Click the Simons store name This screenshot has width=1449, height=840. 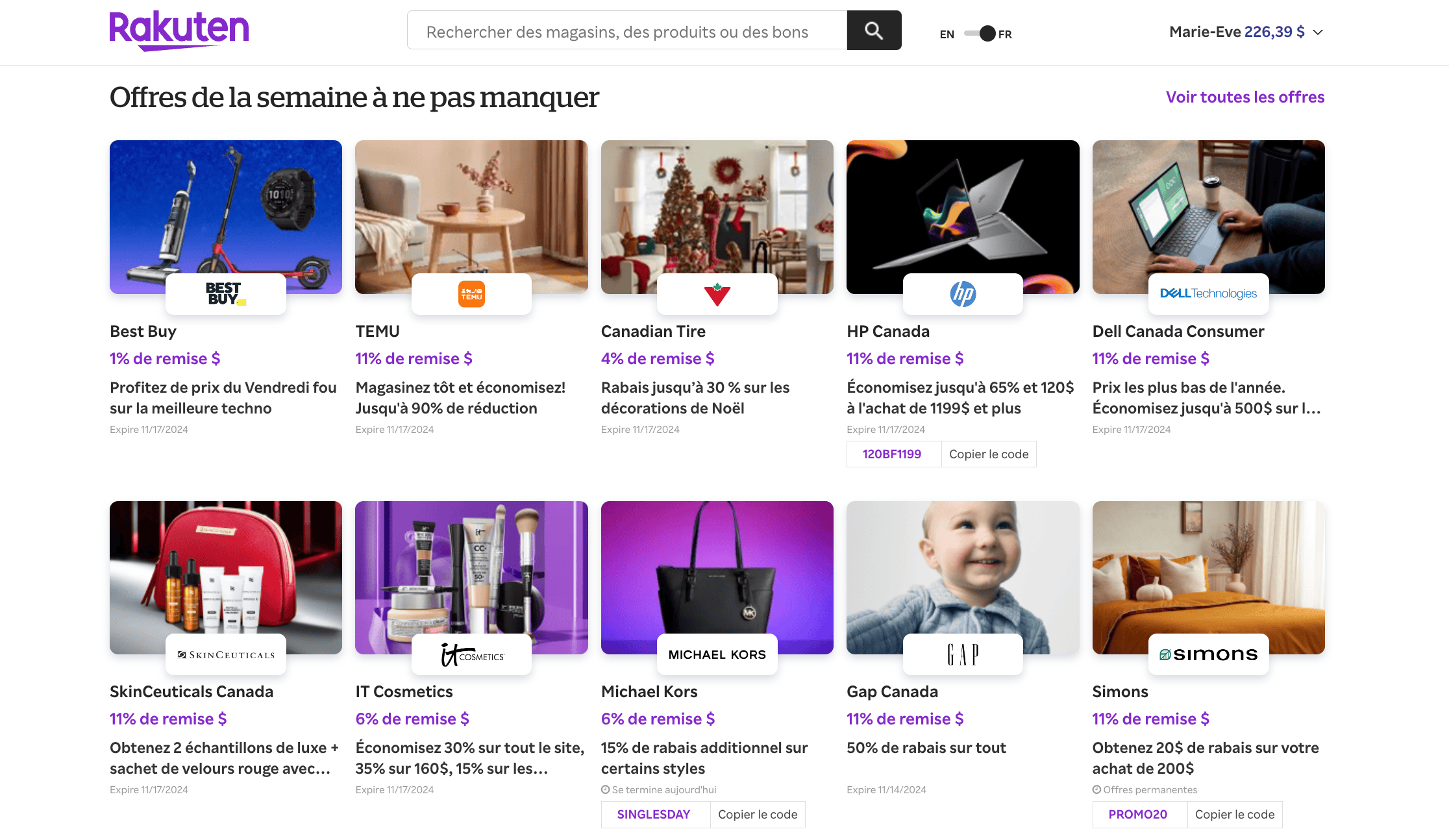(x=1120, y=692)
